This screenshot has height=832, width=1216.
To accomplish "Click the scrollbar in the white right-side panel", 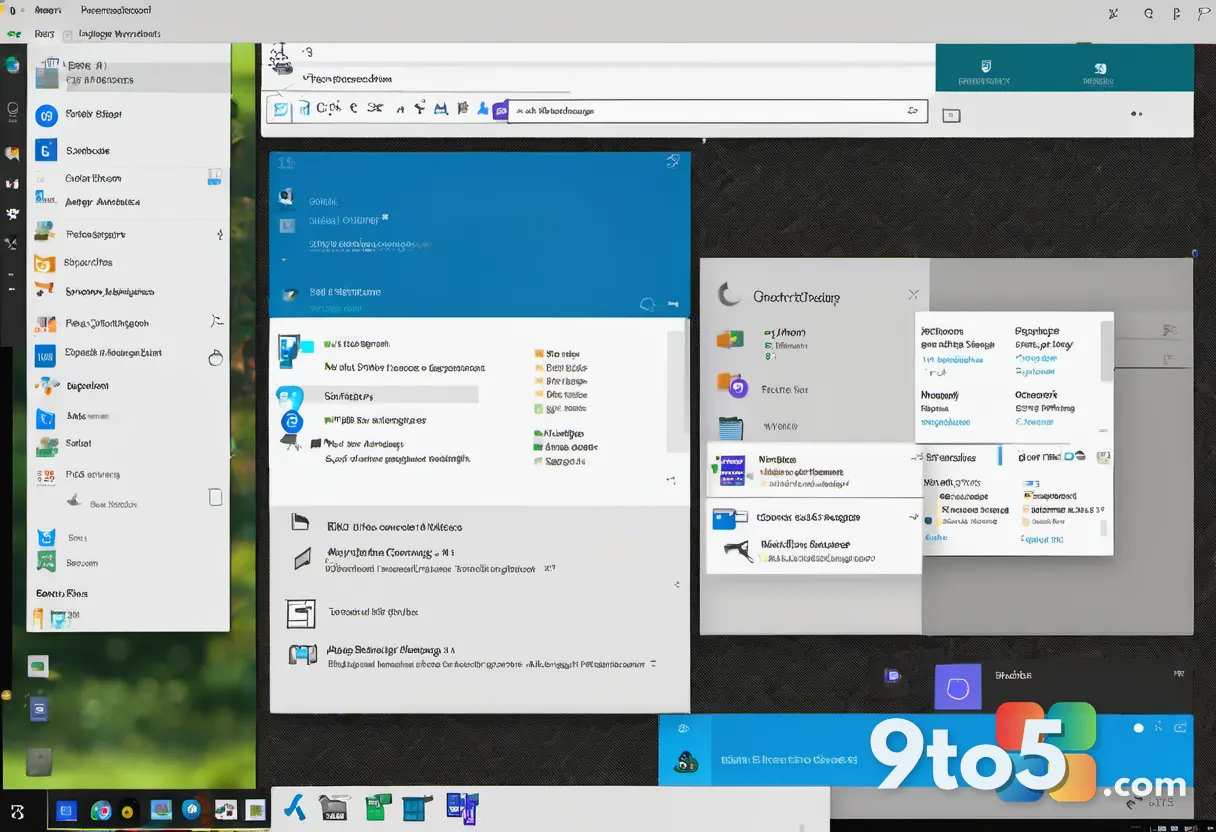I will click(x=1107, y=350).
